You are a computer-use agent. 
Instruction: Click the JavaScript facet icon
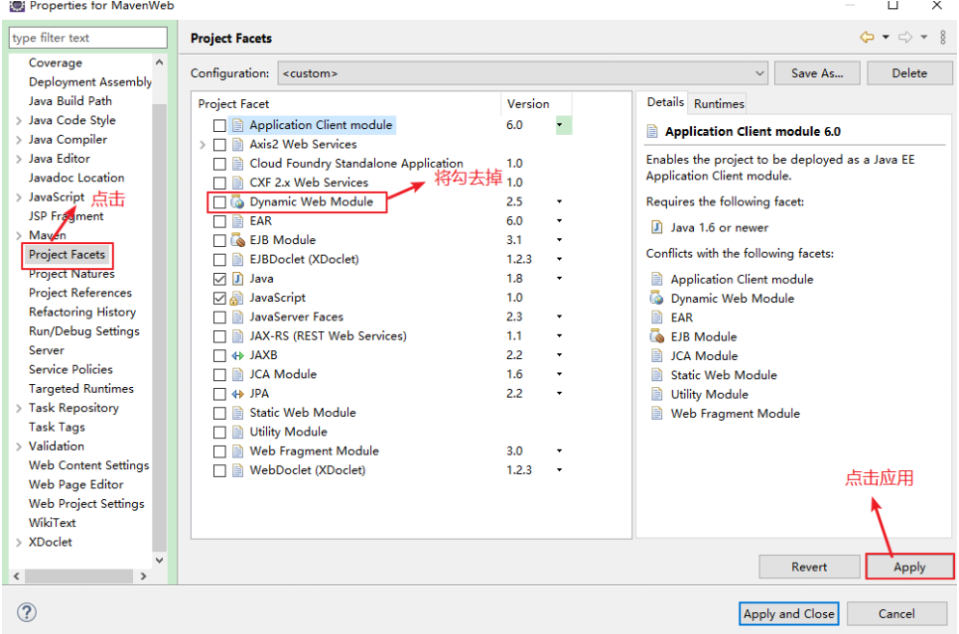pyautogui.click(x=236, y=298)
